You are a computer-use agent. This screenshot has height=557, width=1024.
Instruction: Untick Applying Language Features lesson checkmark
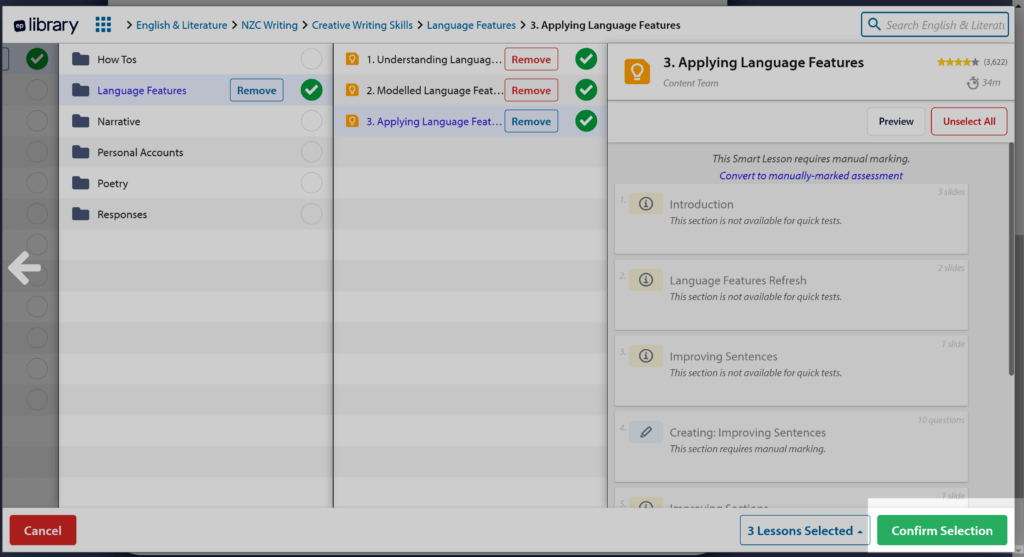coord(586,121)
